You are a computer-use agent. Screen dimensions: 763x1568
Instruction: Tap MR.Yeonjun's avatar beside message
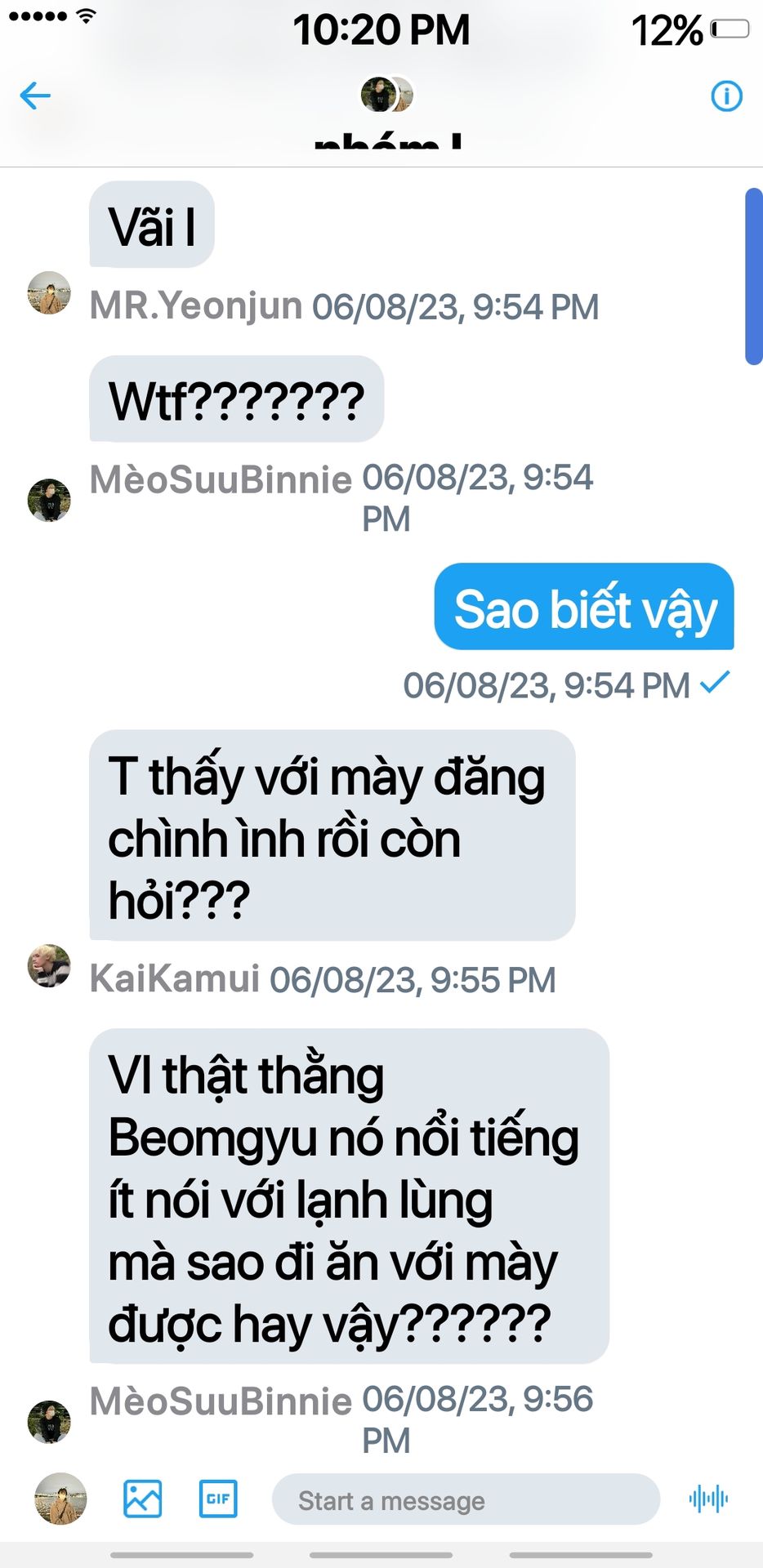coord(49,293)
